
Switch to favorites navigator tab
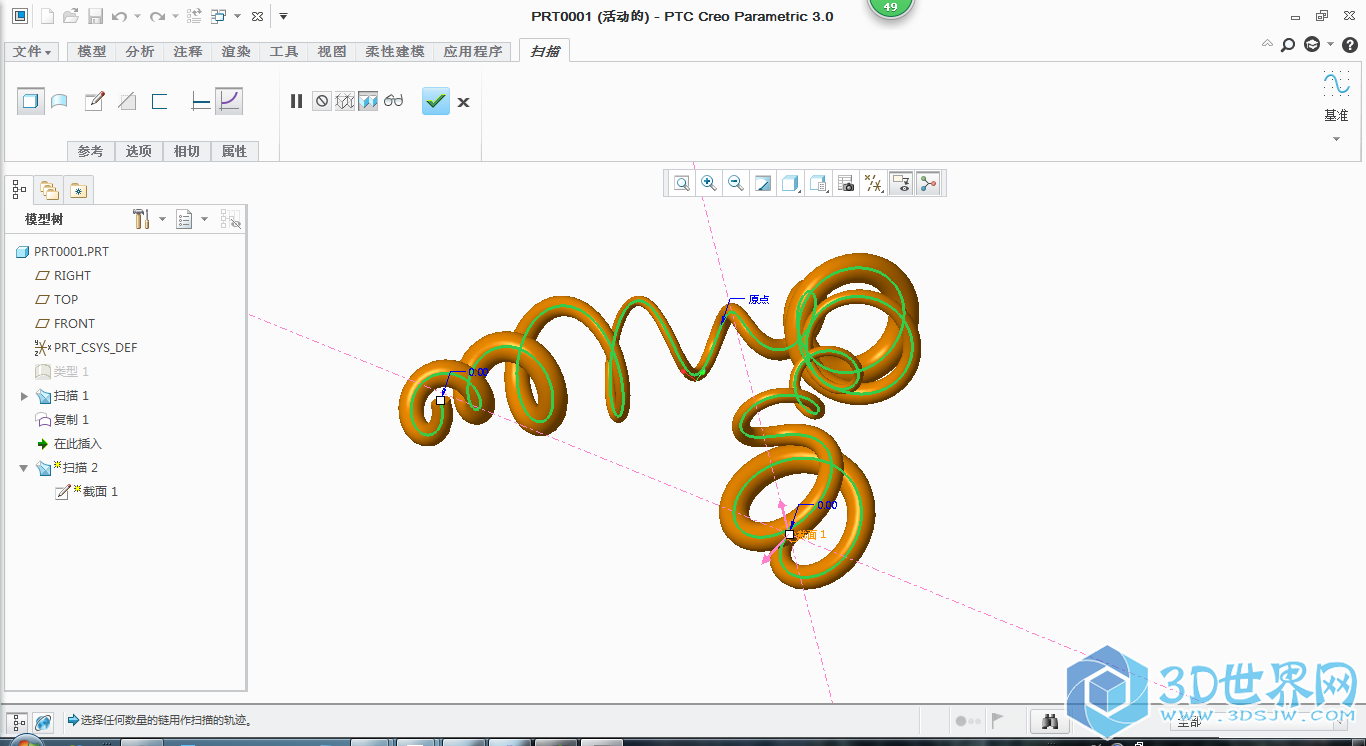[x=79, y=189]
